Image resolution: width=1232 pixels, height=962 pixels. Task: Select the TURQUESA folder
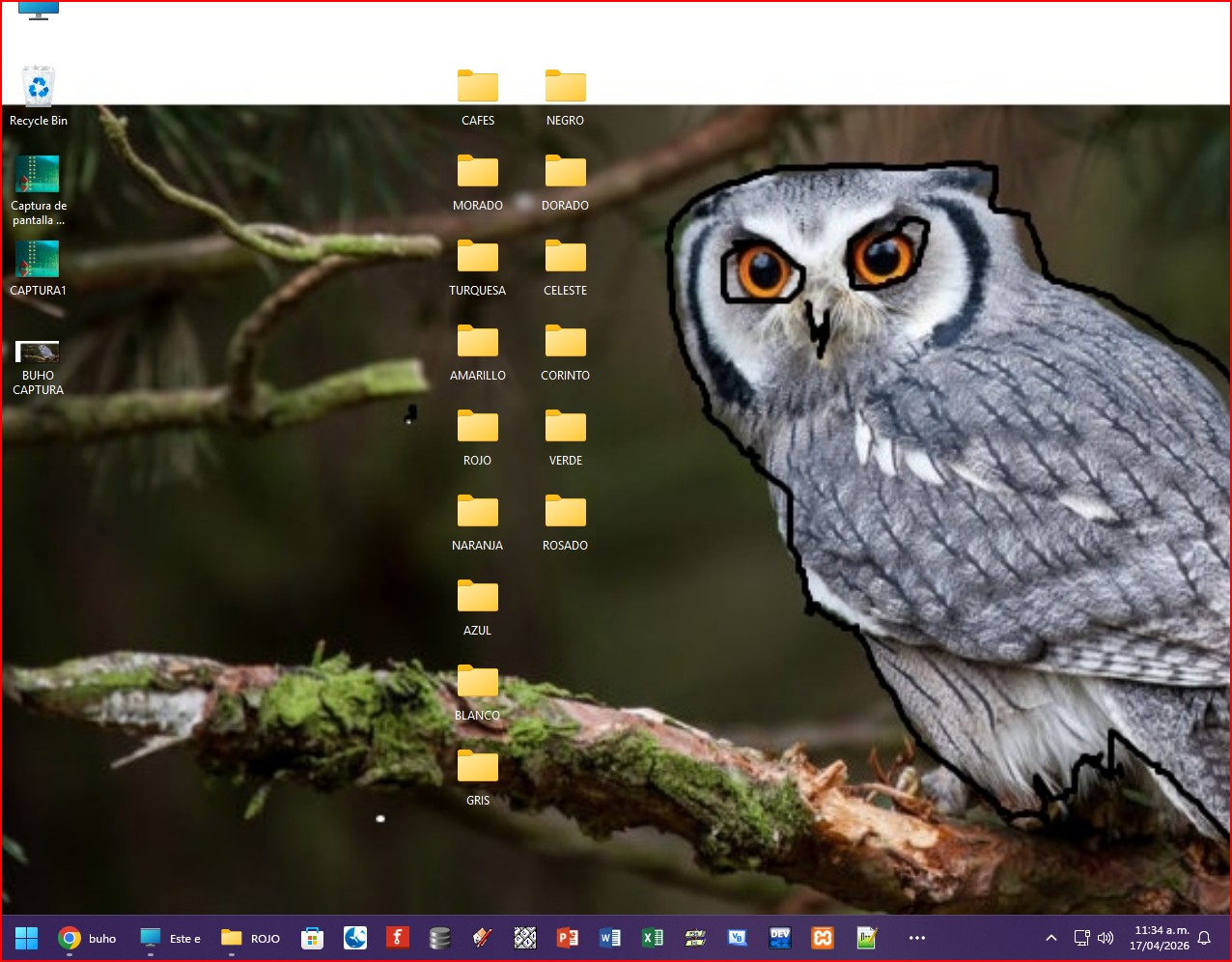coord(478,259)
